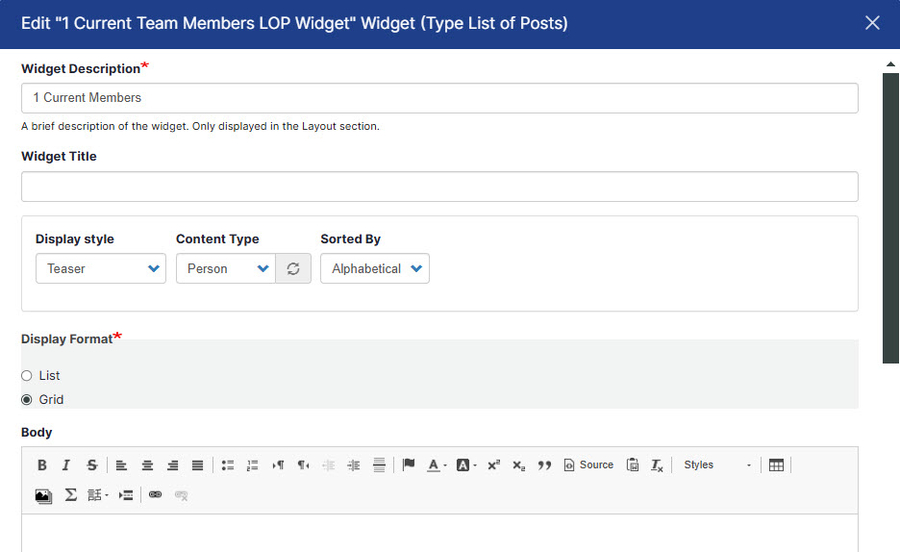Insert a table in the Body
Viewport: 900px width, 552px height.
tap(776, 465)
